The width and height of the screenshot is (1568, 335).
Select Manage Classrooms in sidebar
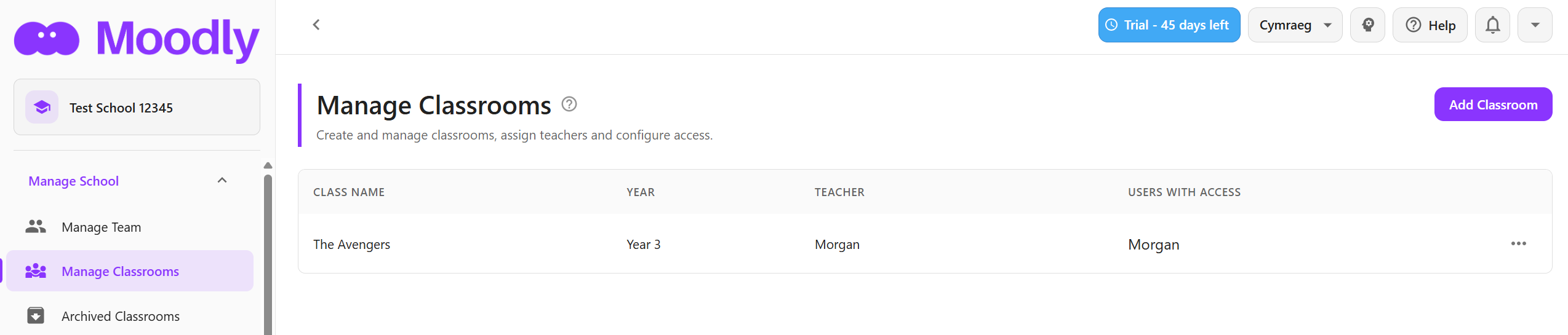[120, 271]
